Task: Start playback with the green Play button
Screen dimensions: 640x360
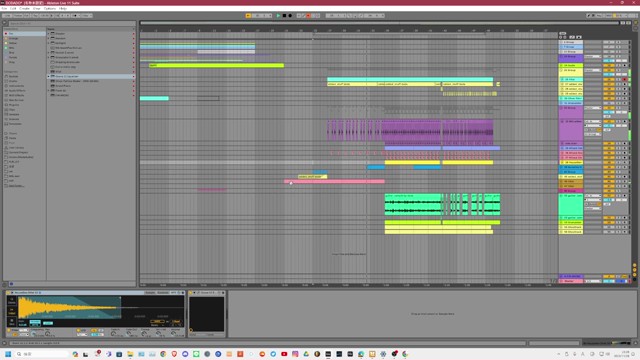Action: click(278, 16)
